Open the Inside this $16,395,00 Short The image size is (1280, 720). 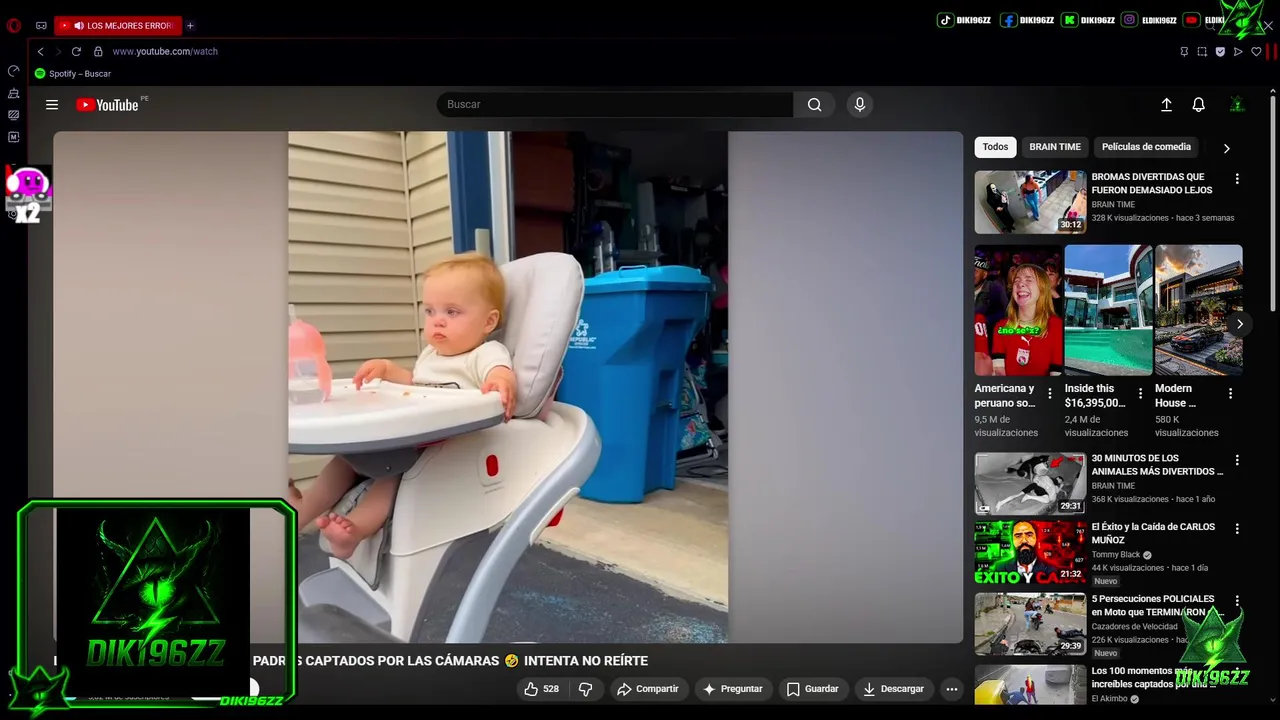(x=1108, y=310)
